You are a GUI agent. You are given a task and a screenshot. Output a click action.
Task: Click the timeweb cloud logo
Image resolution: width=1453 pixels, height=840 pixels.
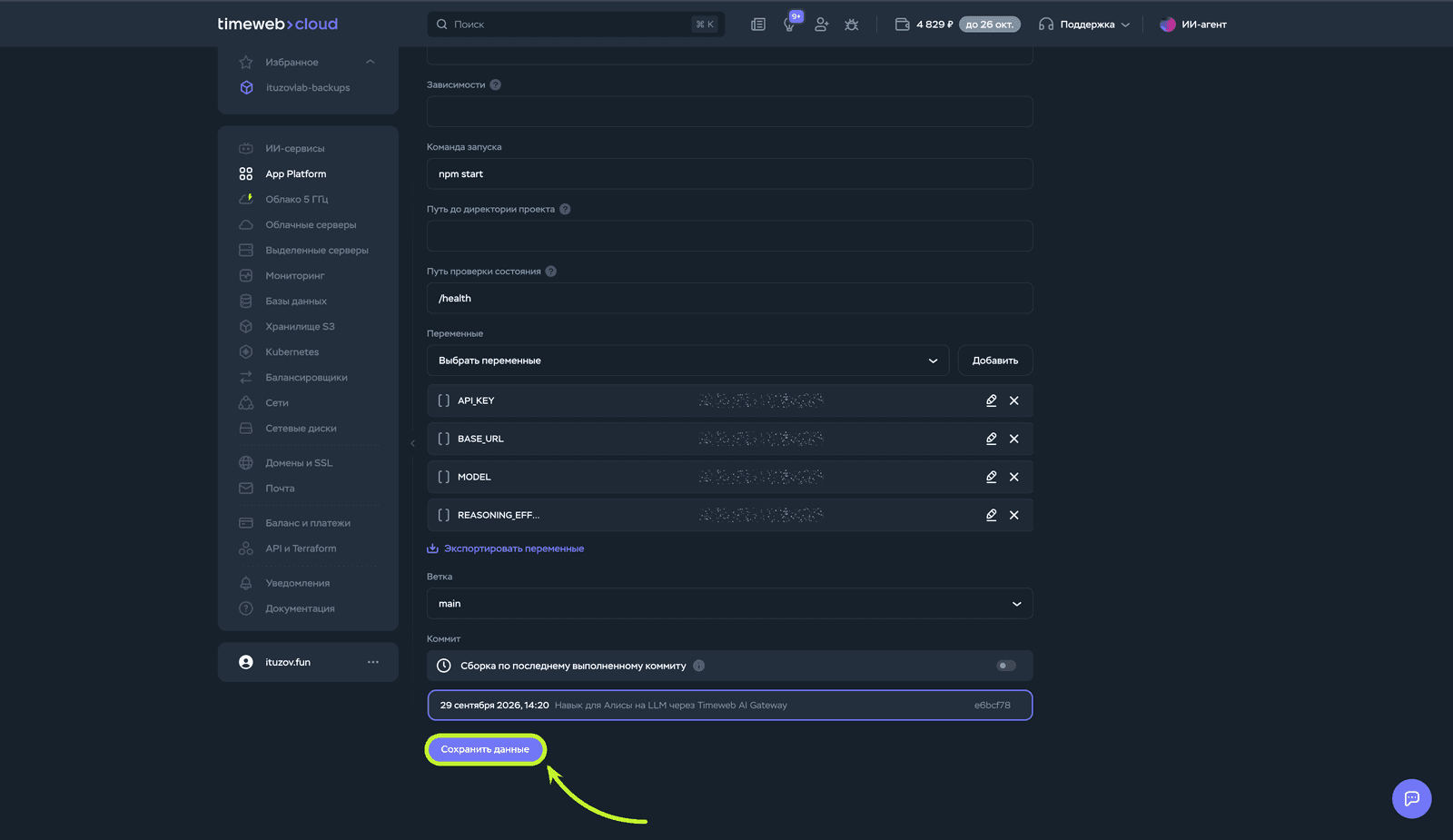pos(278,25)
